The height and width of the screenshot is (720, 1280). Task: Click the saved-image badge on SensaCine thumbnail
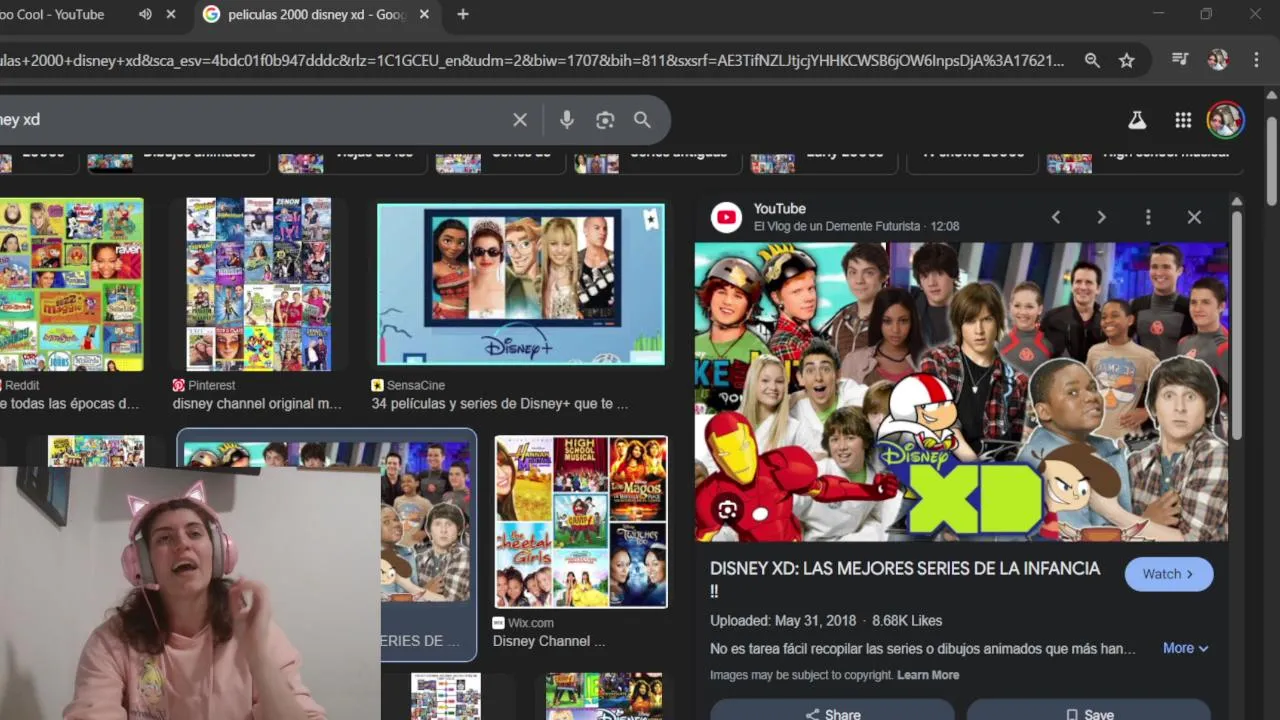651,219
